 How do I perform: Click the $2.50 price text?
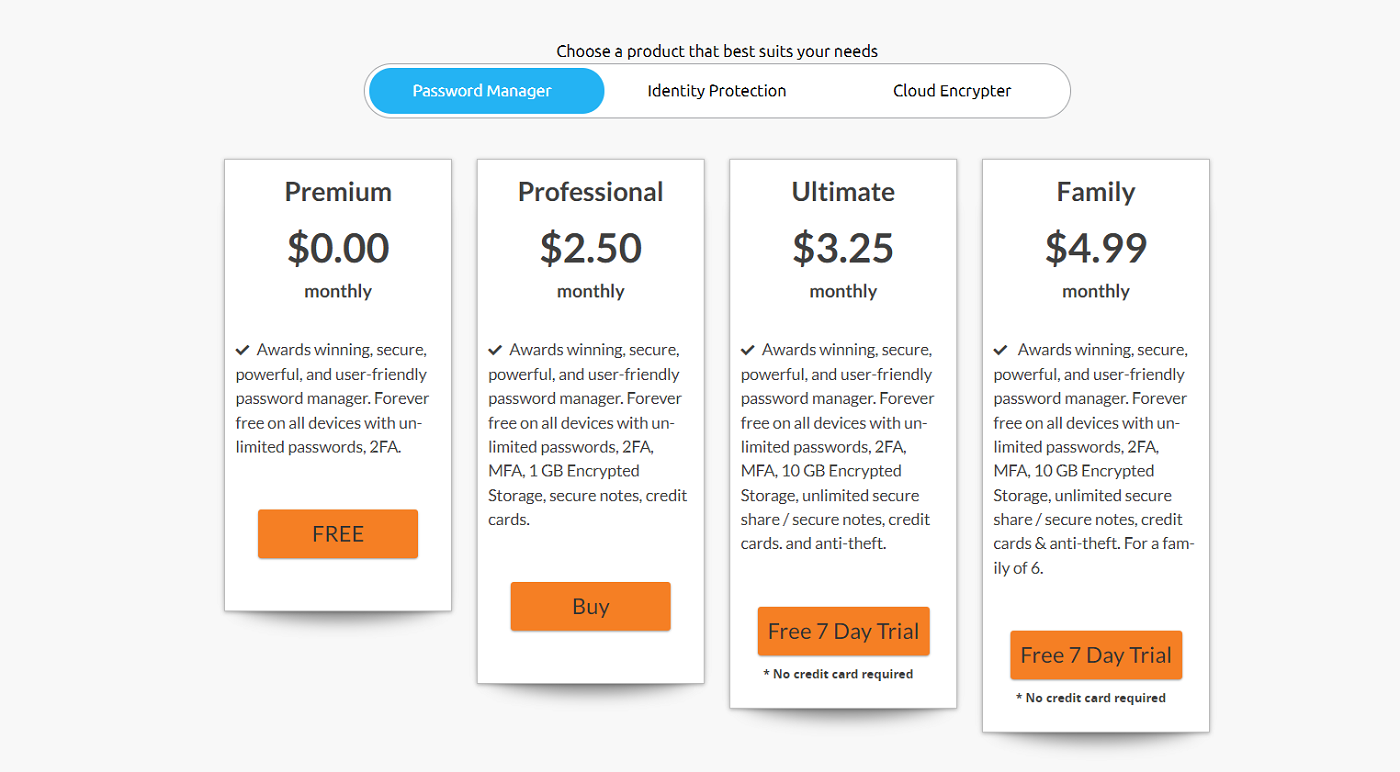click(x=590, y=248)
